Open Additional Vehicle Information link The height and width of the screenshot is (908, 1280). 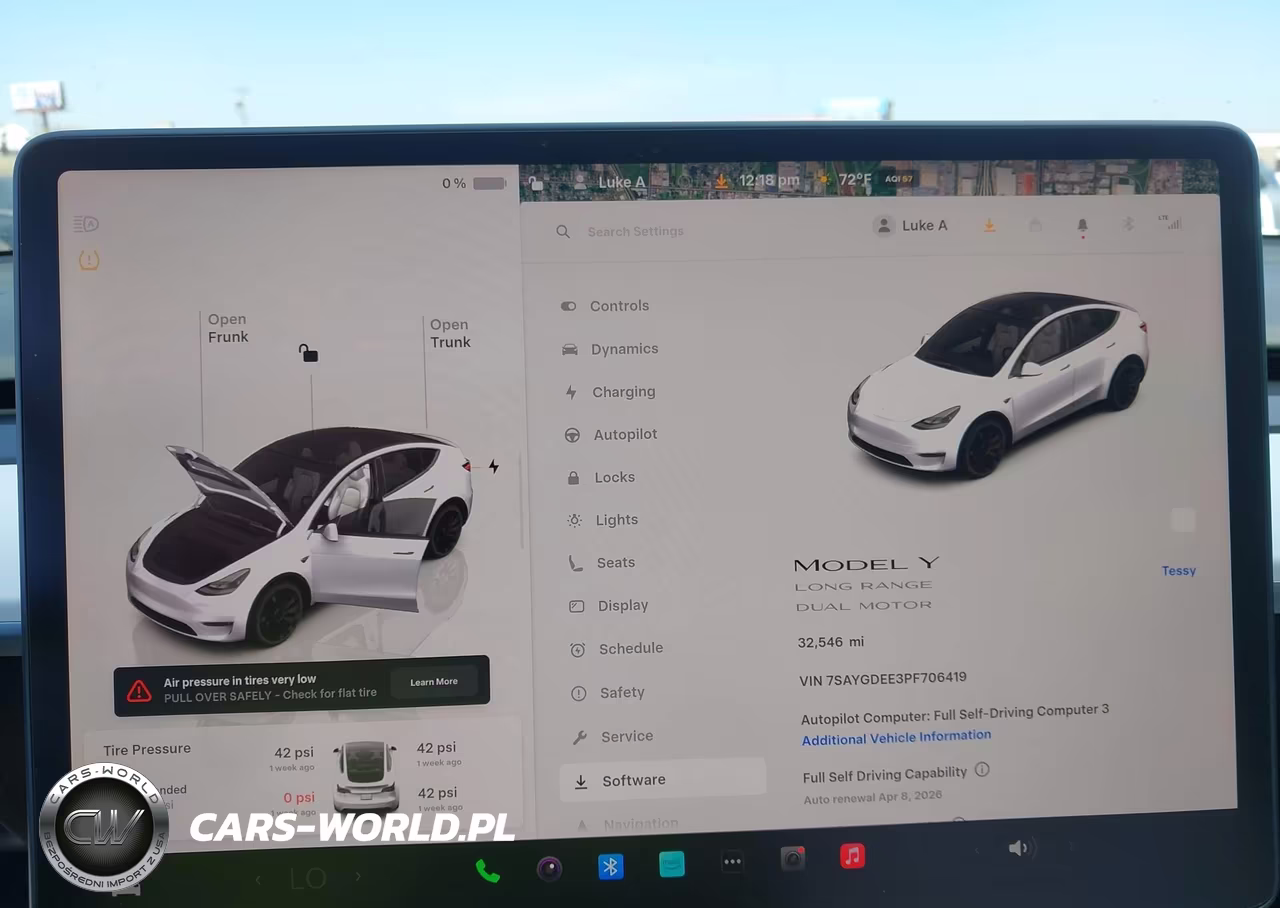click(x=896, y=738)
